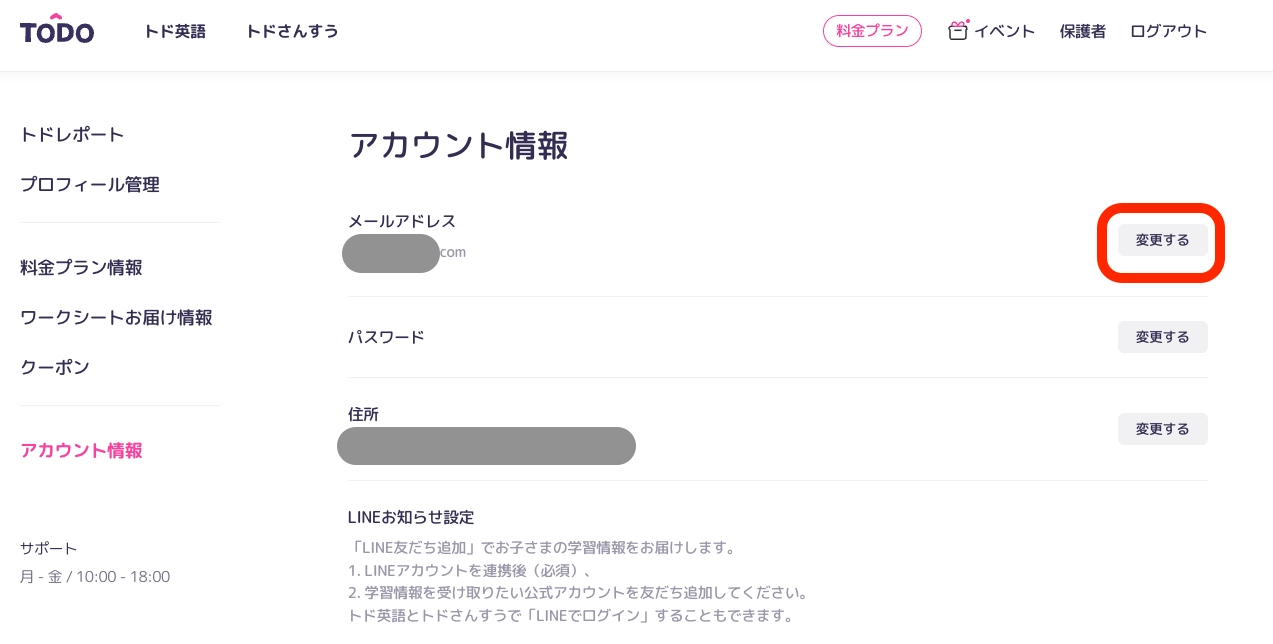This screenshot has height=644, width=1273.
Task: Click 変更する for メールアドレス
Action: tap(1162, 240)
